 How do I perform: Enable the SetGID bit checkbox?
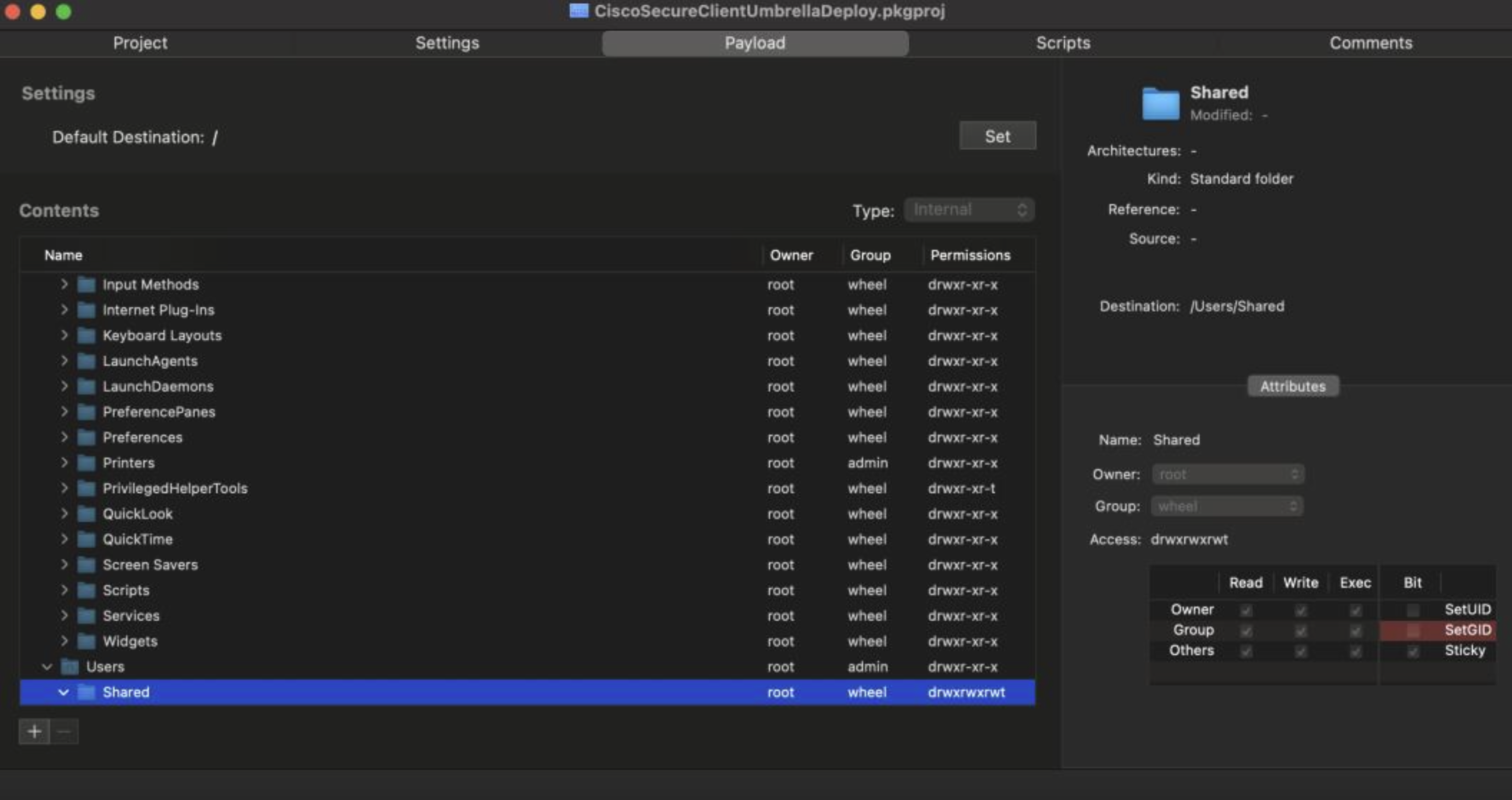1413,631
